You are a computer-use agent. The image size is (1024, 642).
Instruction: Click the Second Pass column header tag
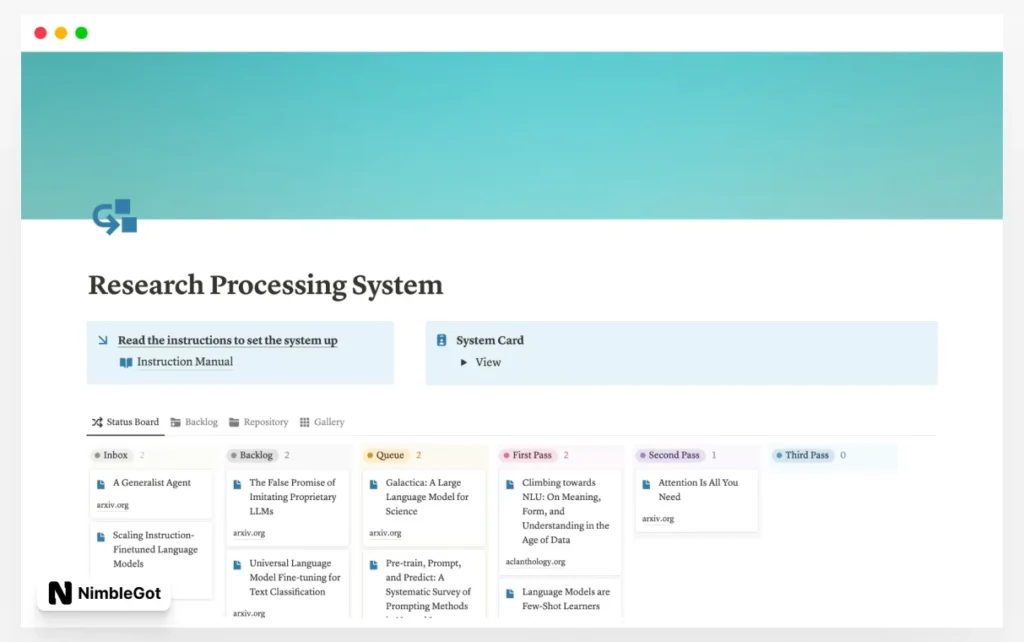(x=669, y=455)
